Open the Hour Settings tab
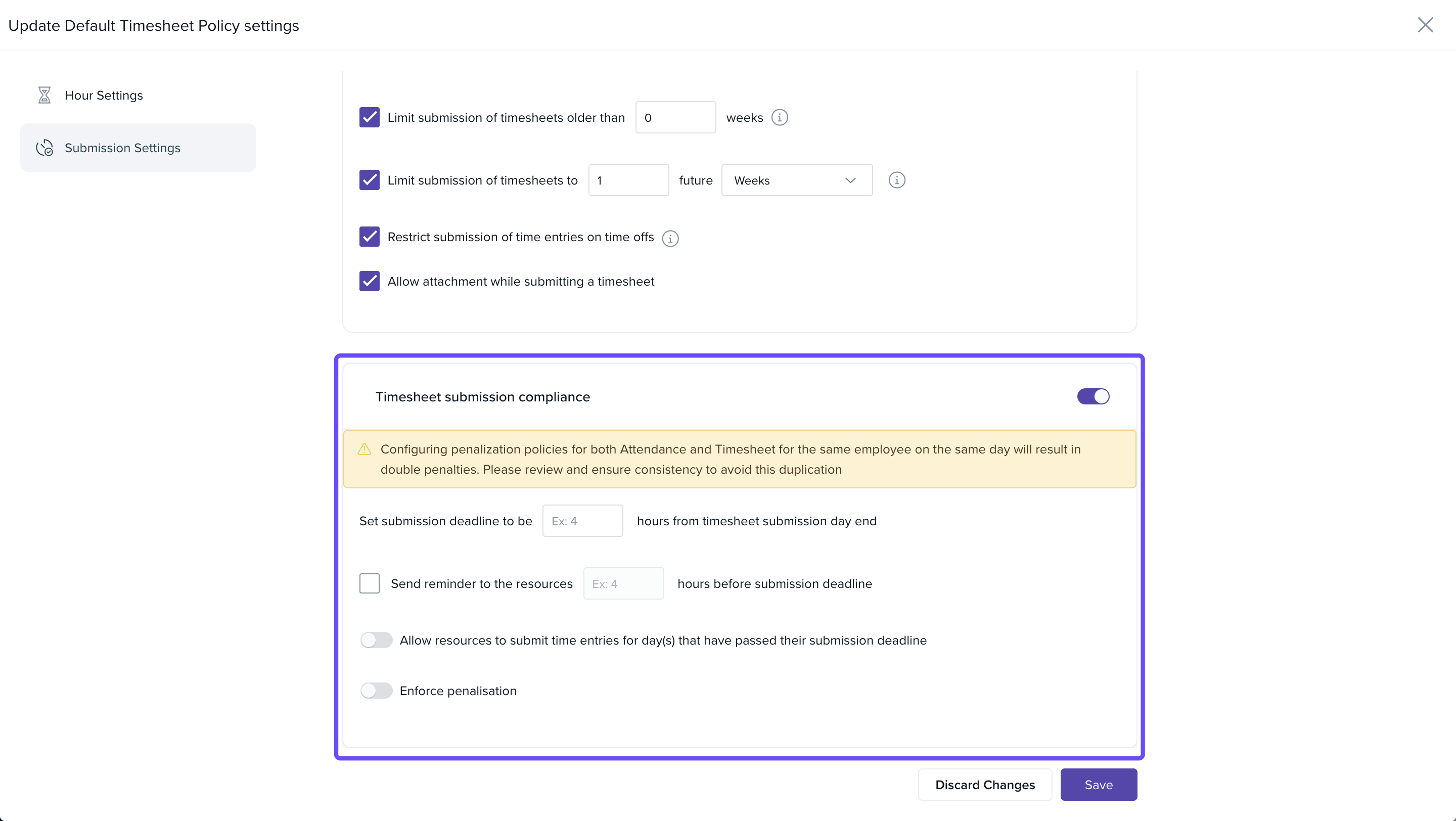Image resolution: width=1456 pixels, height=821 pixels. 104,95
